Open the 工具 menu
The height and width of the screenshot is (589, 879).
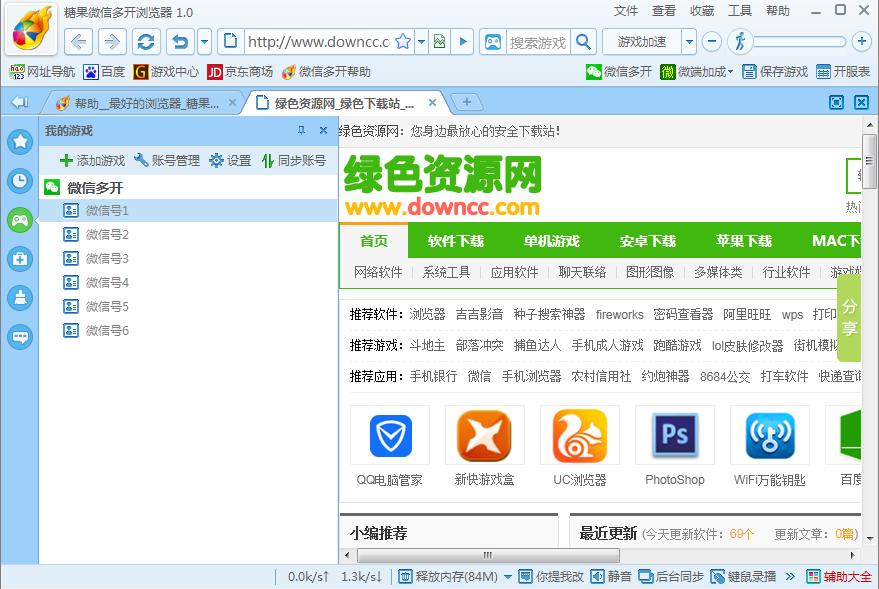741,11
